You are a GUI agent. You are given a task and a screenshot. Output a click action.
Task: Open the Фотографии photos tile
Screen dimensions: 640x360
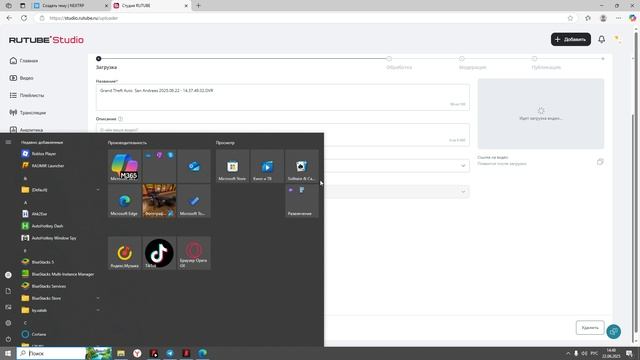(x=159, y=201)
